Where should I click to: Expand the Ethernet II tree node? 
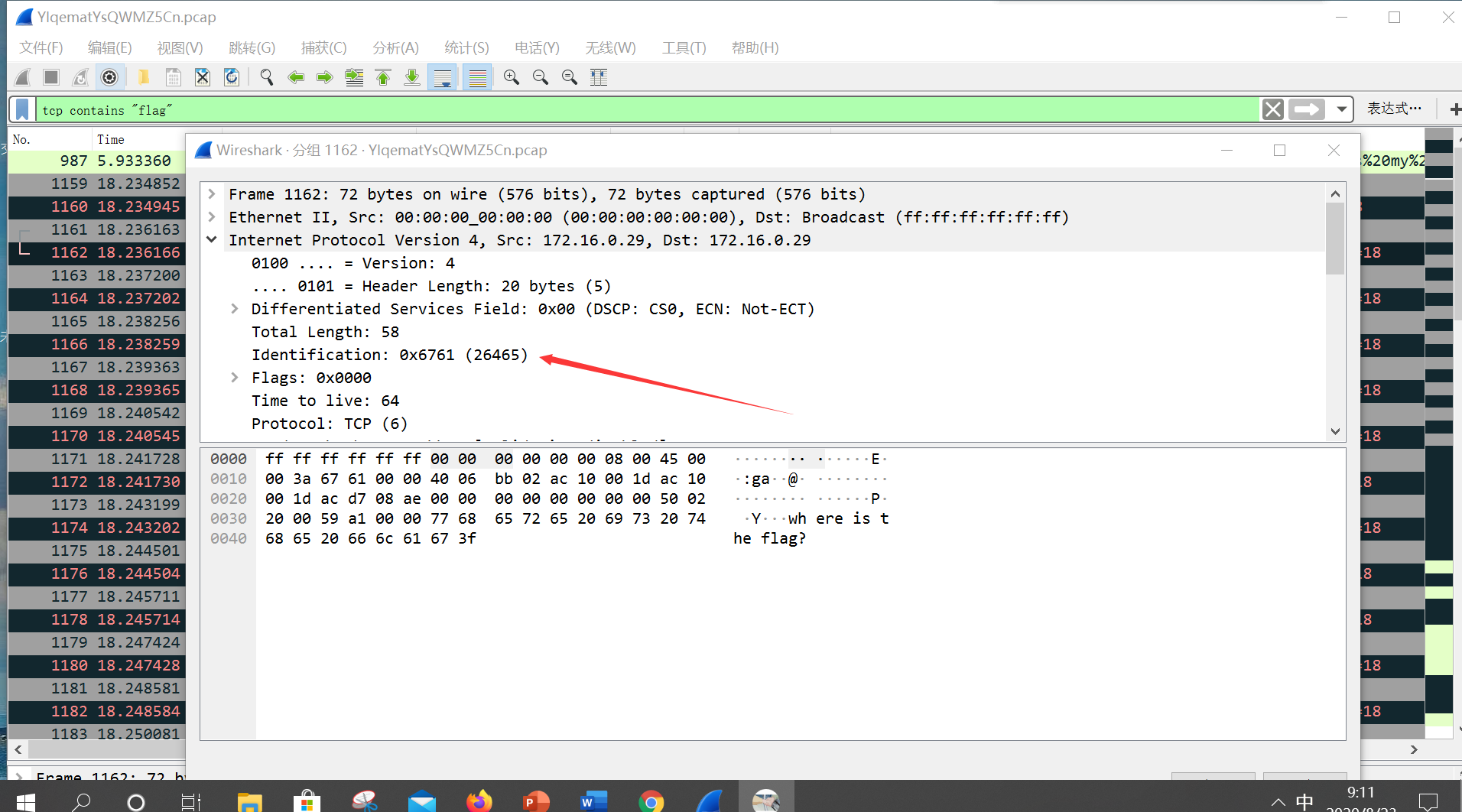[x=212, y=217]
